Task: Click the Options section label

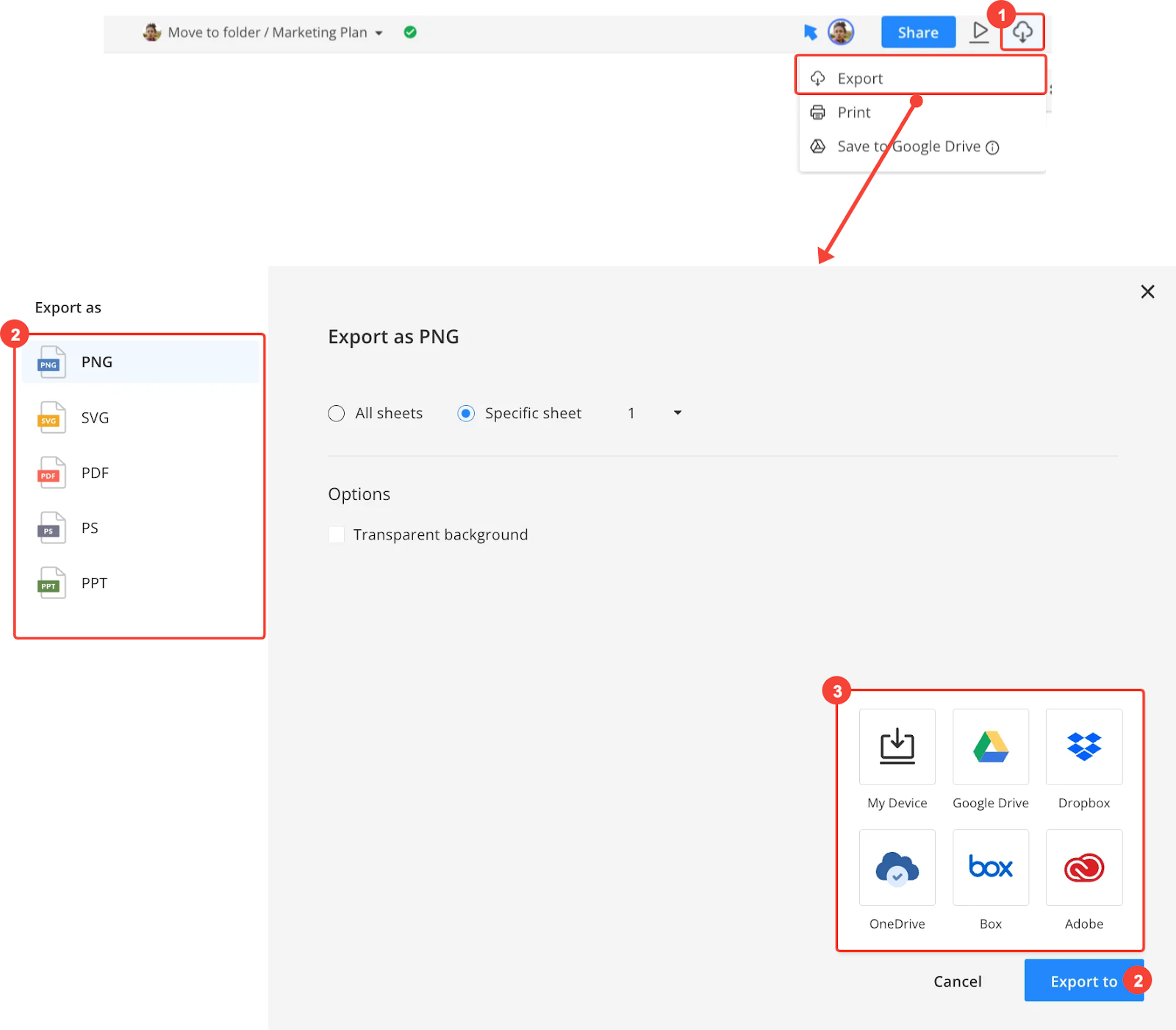Action: (x=359, y=494)
